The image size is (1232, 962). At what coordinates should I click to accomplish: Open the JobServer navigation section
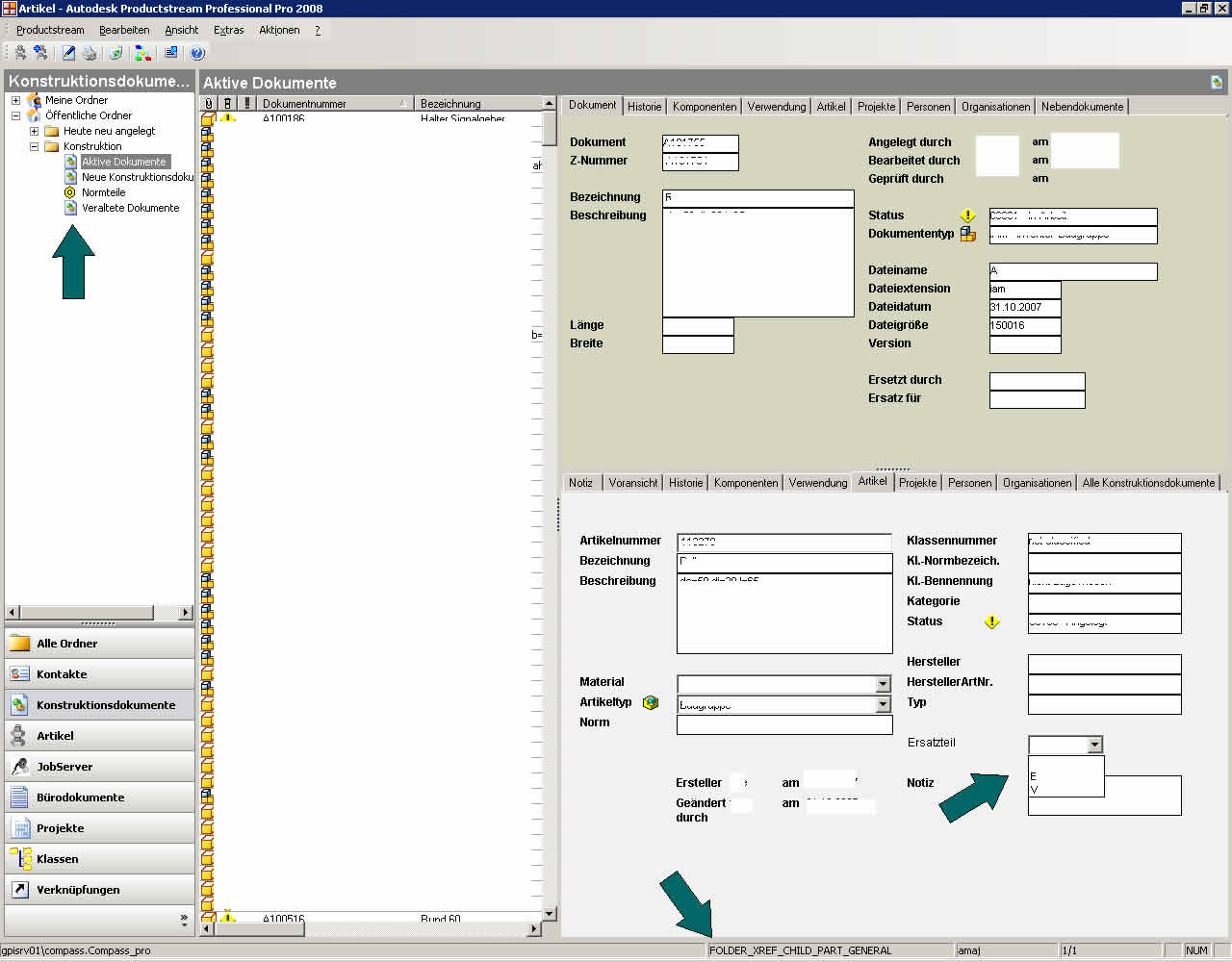[99, 767]
